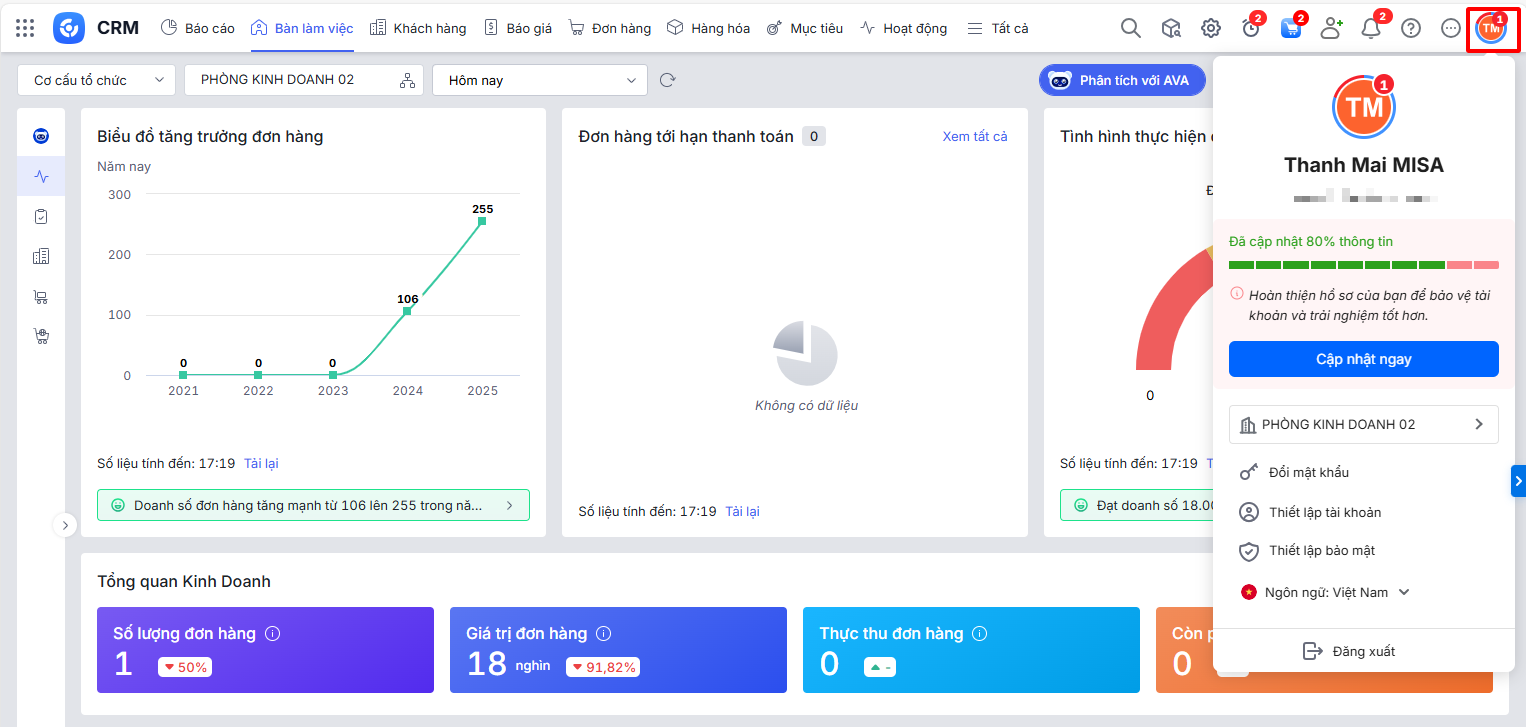Open the notifications bell icon
The width and height of the screenshot is (1526, 727).
pos(1371,28)
